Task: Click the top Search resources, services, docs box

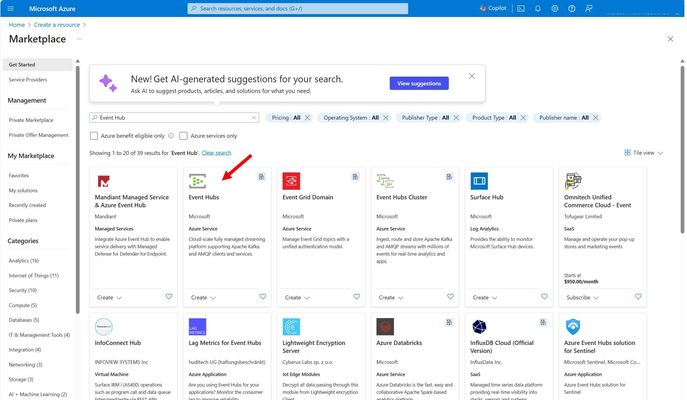Action: [298, 8]
